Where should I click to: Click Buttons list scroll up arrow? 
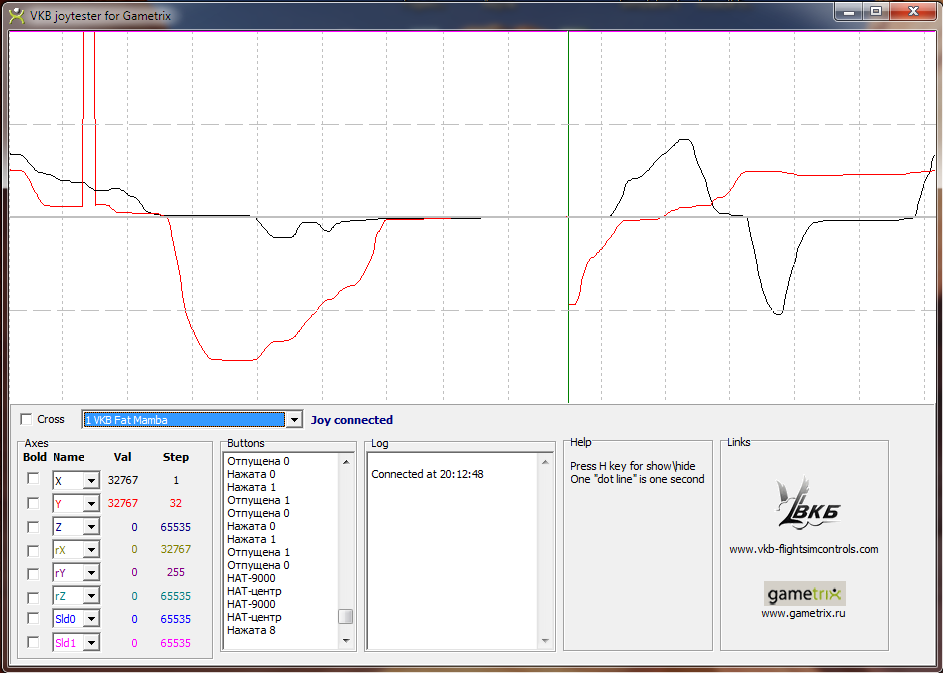click(346, 461)
